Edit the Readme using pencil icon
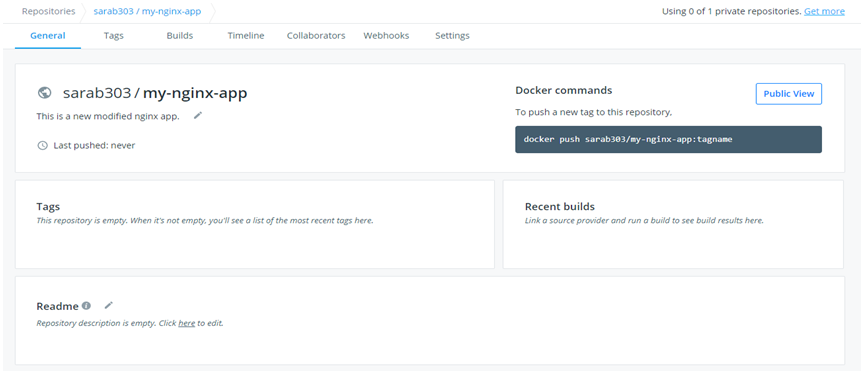This screenshot has height=375, width=866. (x=108, y=305)
